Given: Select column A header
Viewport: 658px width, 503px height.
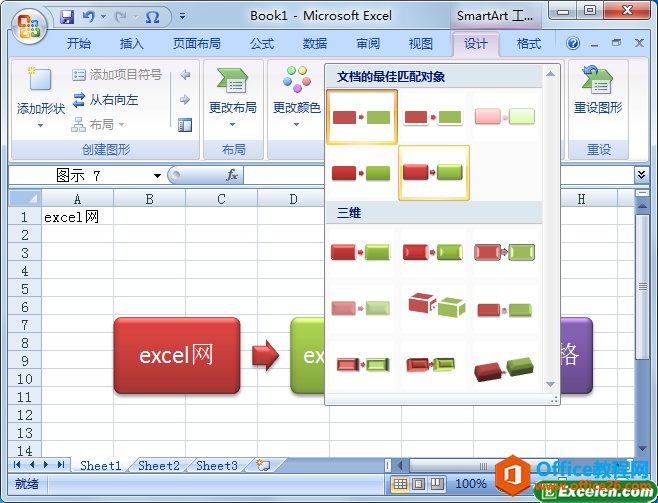Looking at the screenshot, I should [77, 199].
